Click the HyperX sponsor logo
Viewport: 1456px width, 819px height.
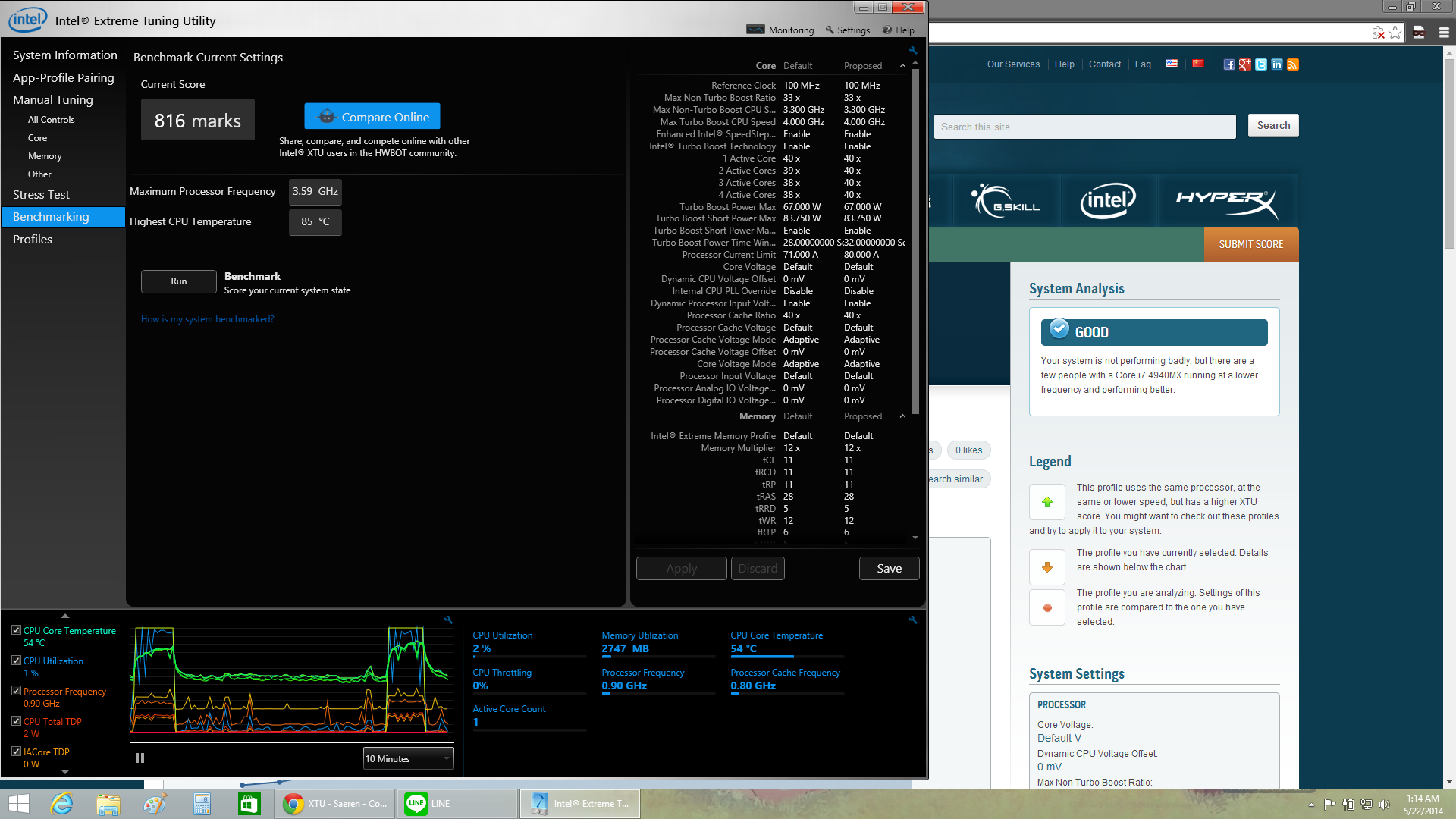pos(1226,201)
